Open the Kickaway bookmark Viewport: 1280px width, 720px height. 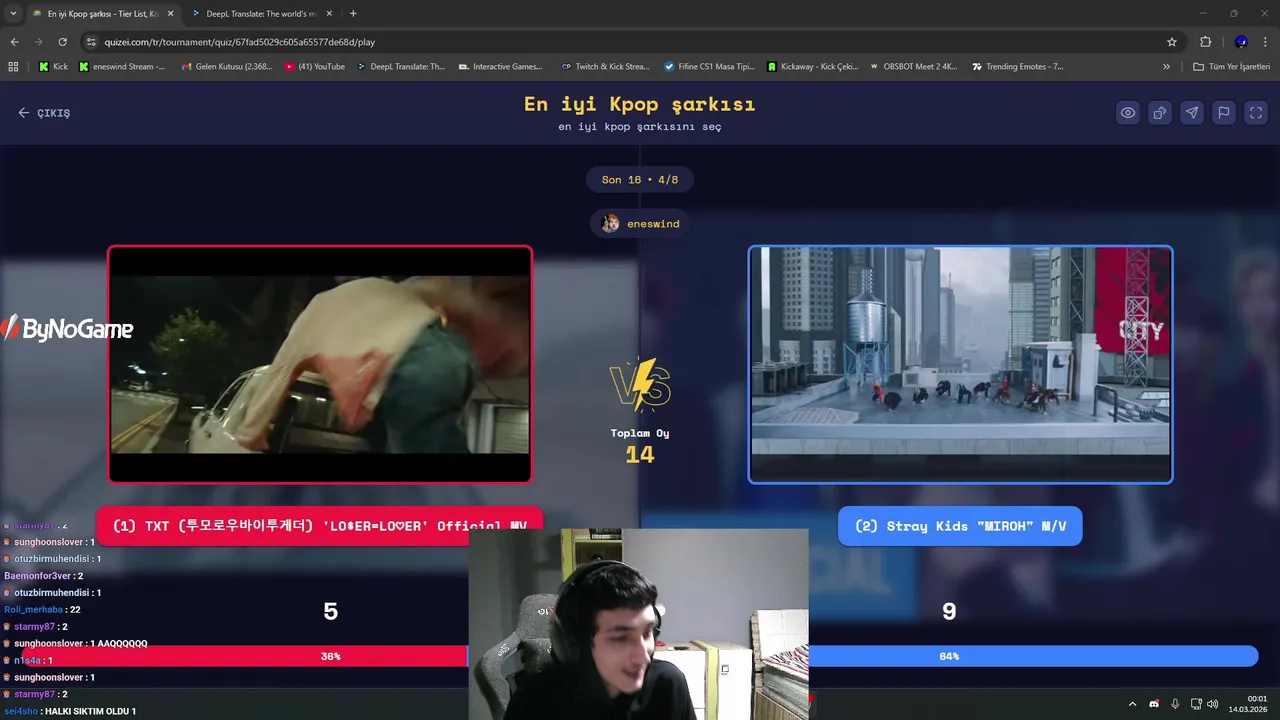(813, 67)
